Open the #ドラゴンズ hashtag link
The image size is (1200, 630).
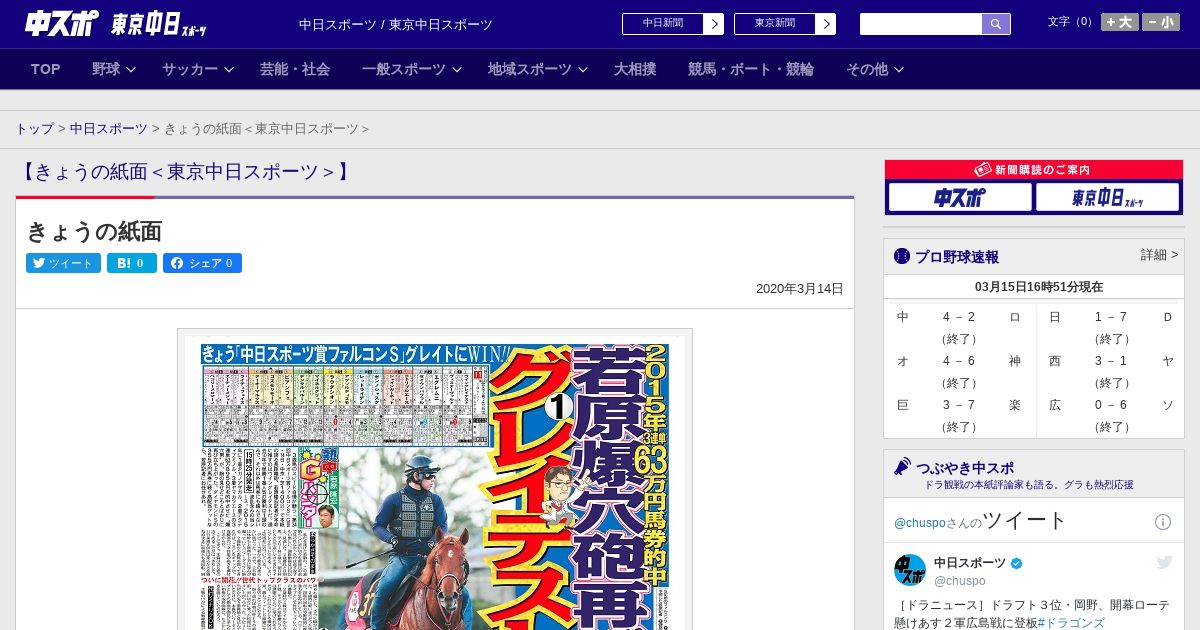1071,623
